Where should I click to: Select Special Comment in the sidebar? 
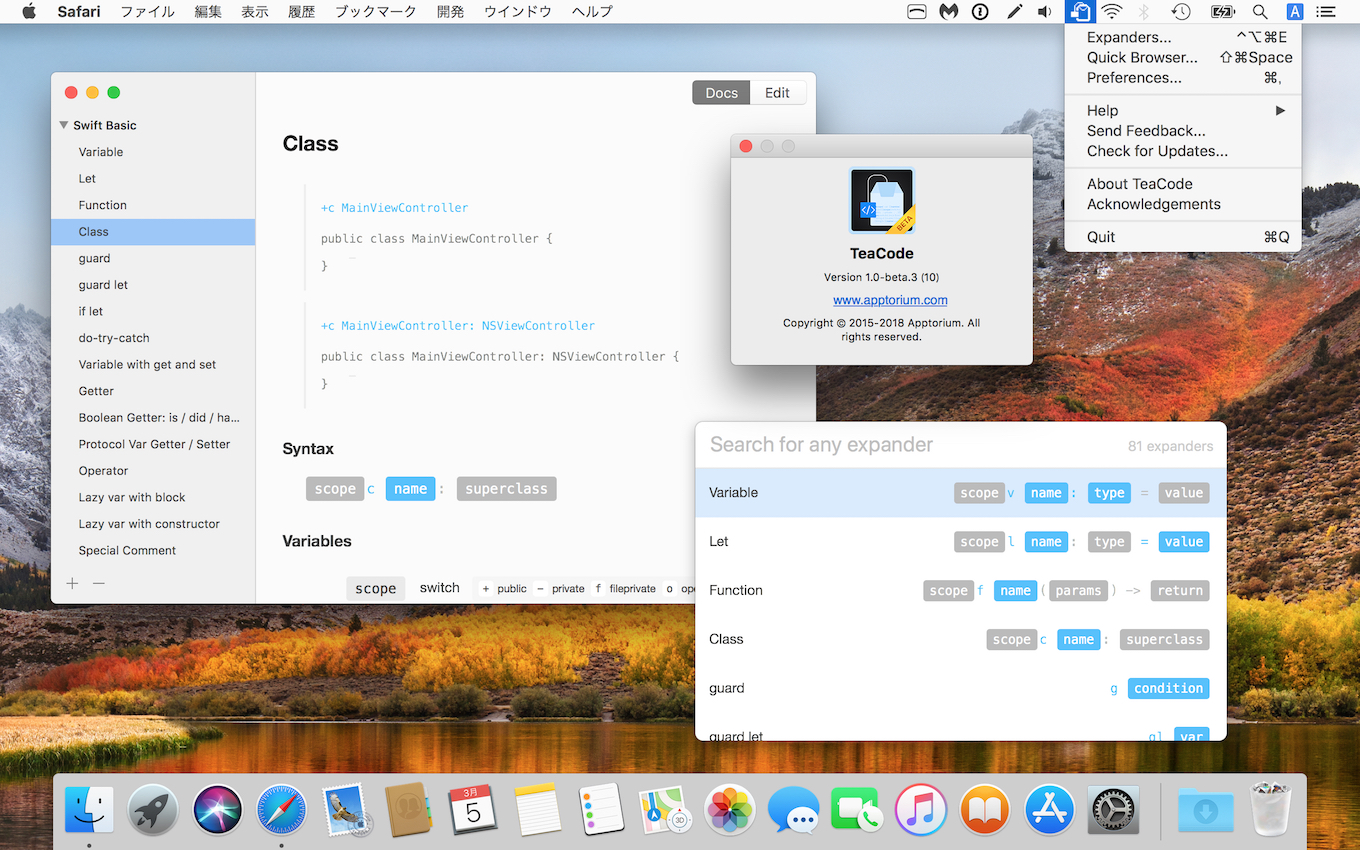153,550
